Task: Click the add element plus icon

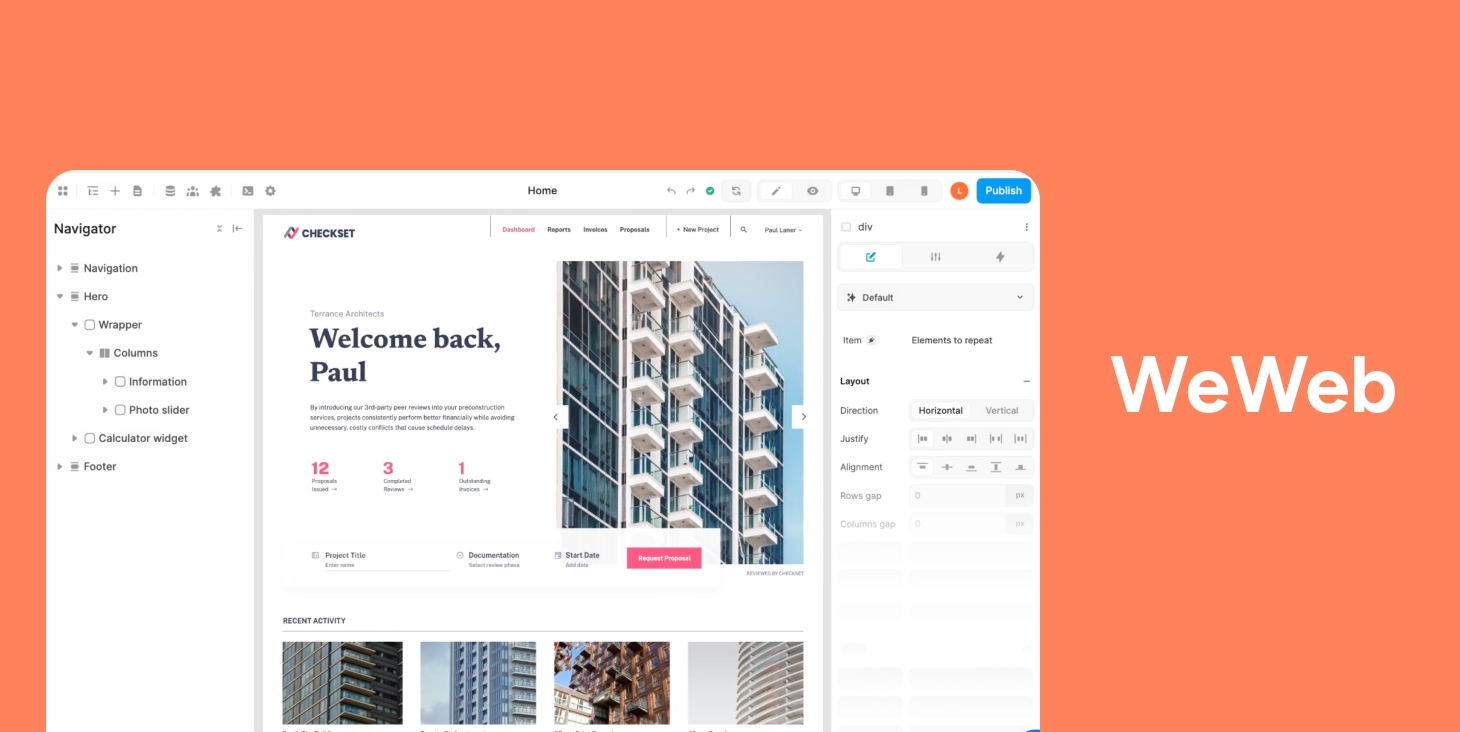Action: tap(114, 190)
